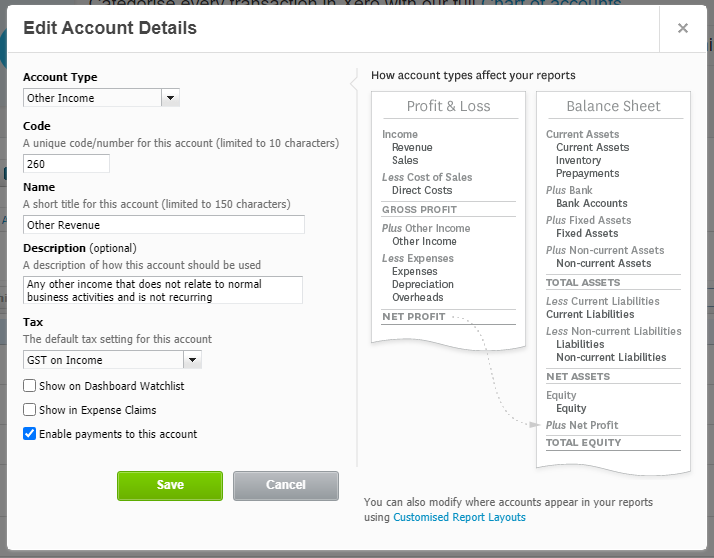
Task: Click Plus Net Profit arrow in Balance Sheet
Action: pos(534,425)
